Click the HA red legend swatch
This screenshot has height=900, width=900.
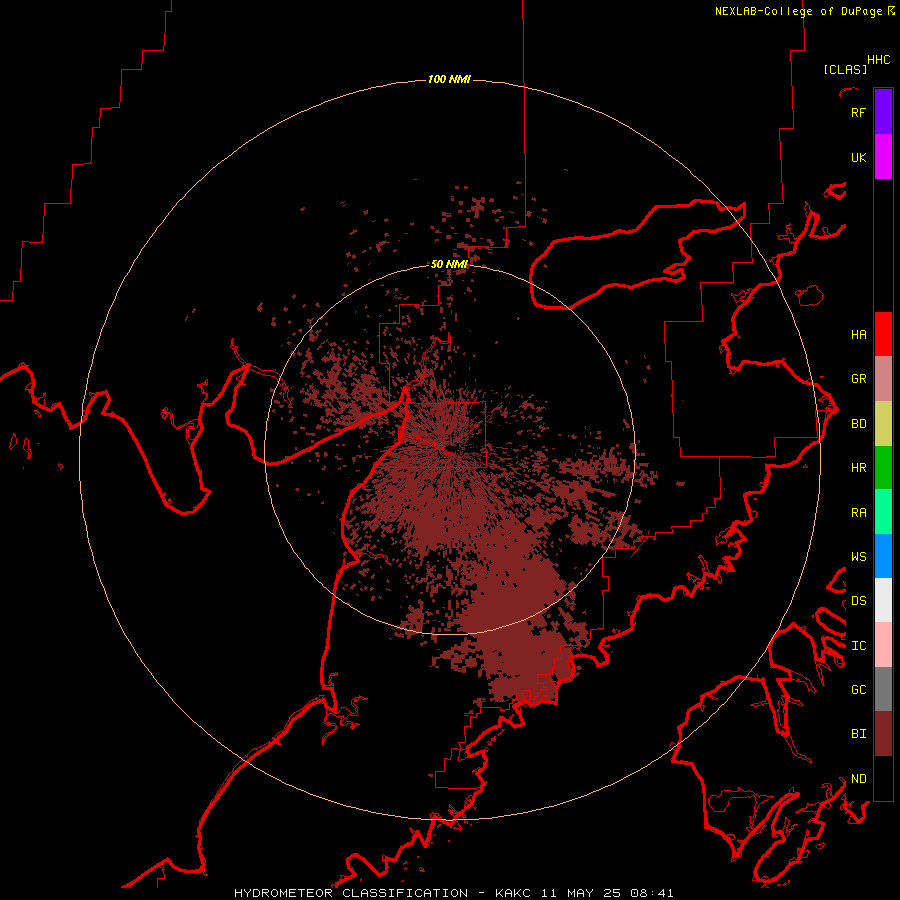point(883,334)
